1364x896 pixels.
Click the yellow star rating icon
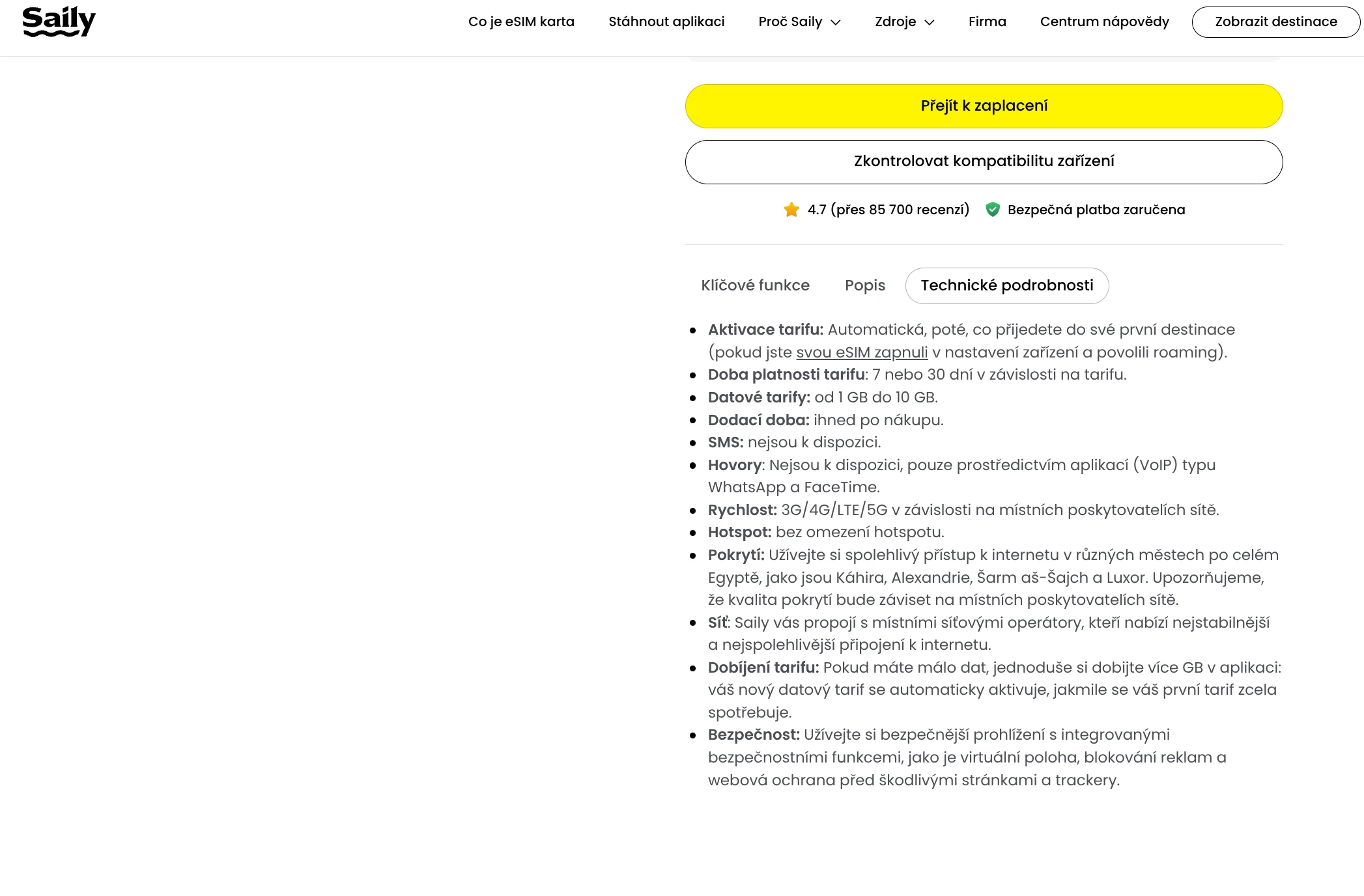[x=791, y=210]
